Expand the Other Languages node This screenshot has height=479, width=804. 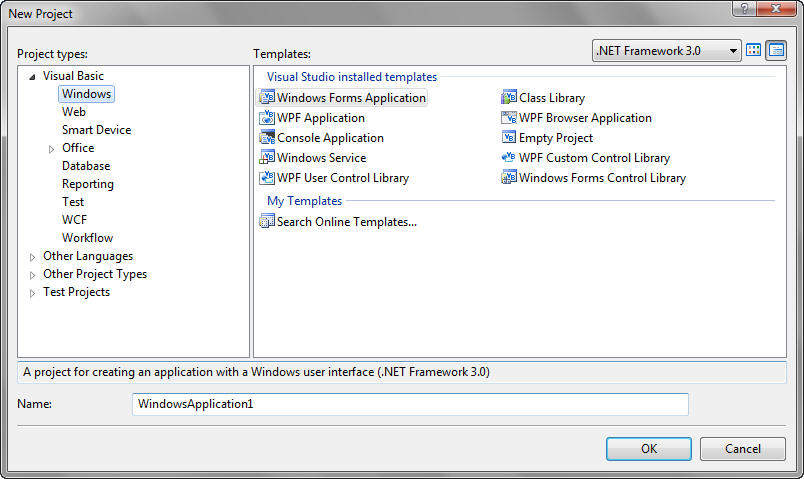pos(33,257)
